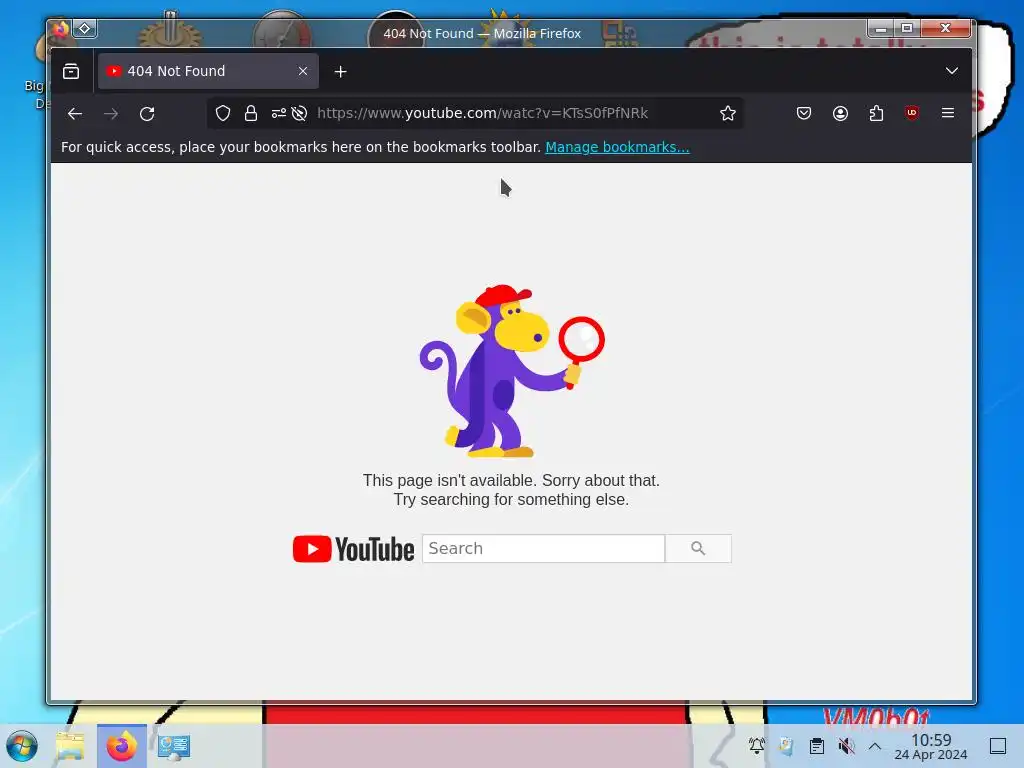
Task: Click the blocked autoplay icon
Action: (300, 114)
